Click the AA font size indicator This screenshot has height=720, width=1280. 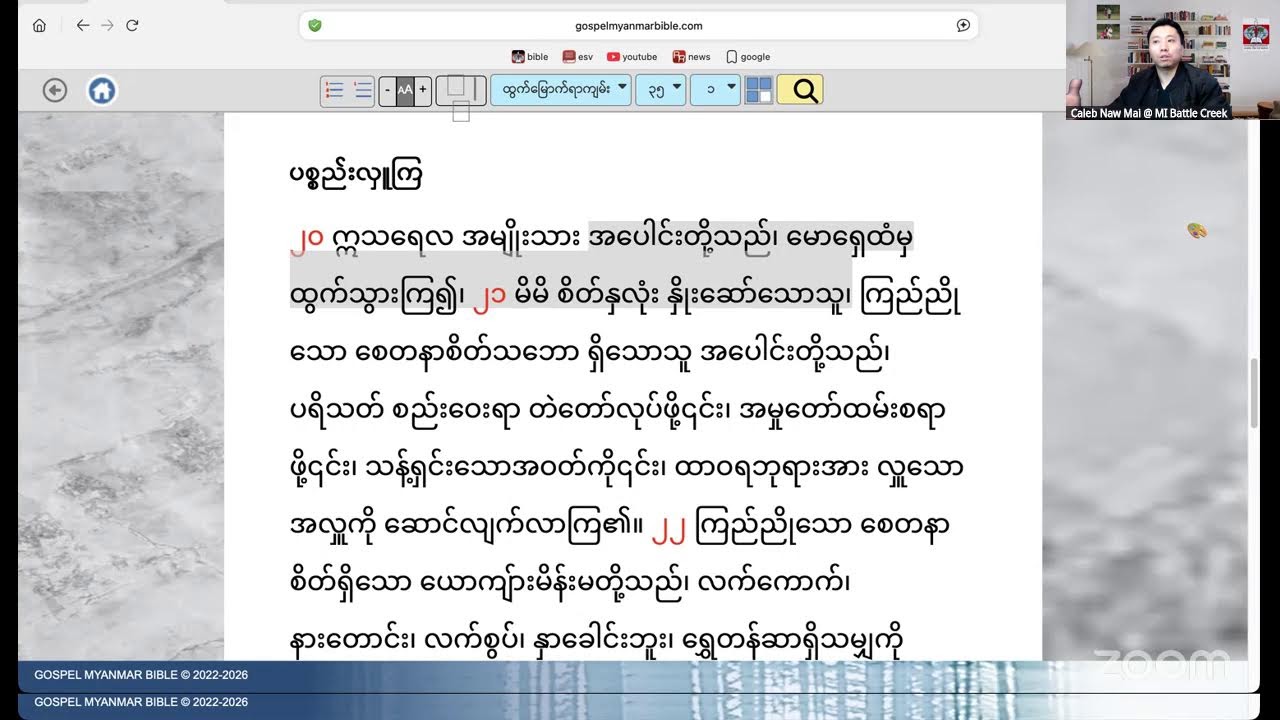(405, 90)
